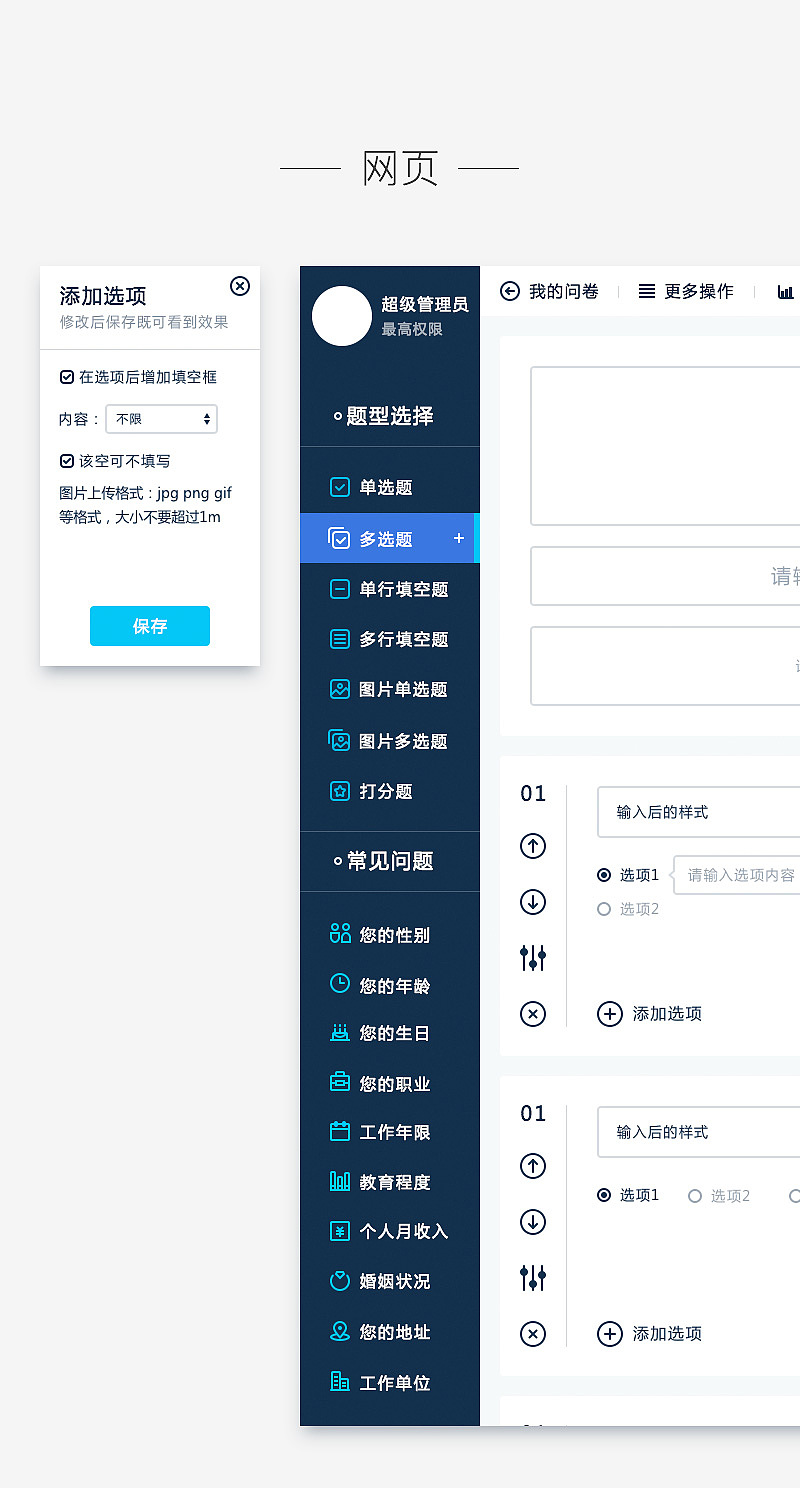800x1488 pixels.
Task: Click the 多行填空题 icon
Action: [340, 639]
